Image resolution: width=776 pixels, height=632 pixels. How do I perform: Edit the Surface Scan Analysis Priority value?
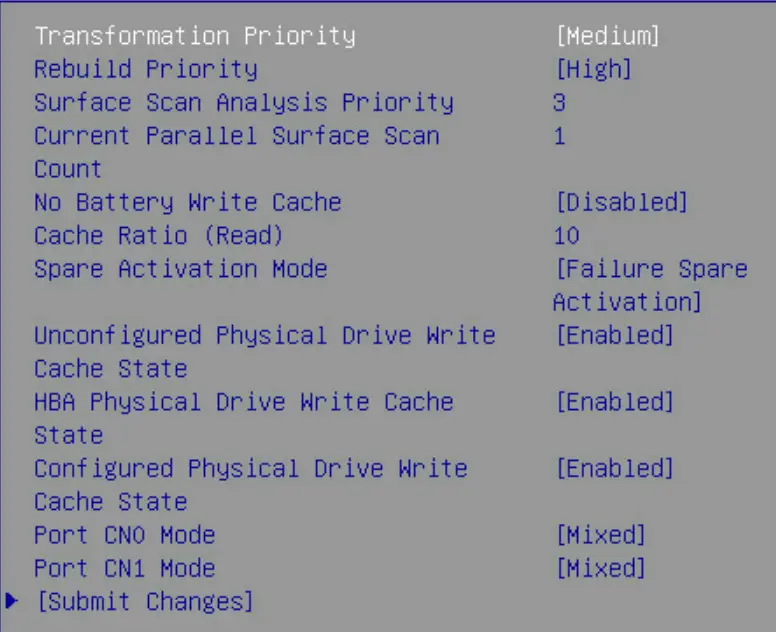click(x=559, y=102)
